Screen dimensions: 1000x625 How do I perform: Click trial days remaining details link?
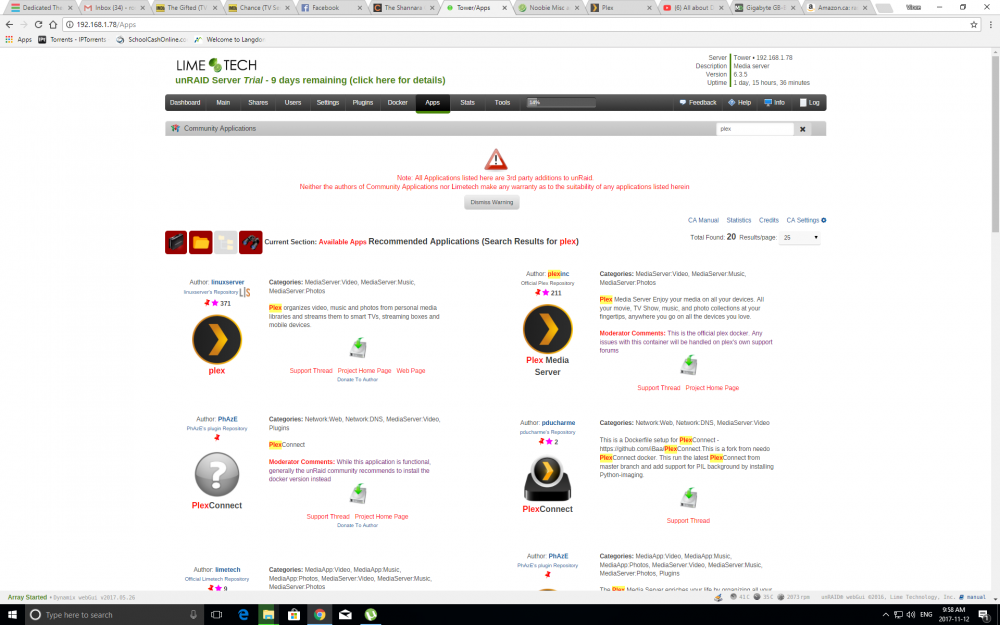(310, 80)
